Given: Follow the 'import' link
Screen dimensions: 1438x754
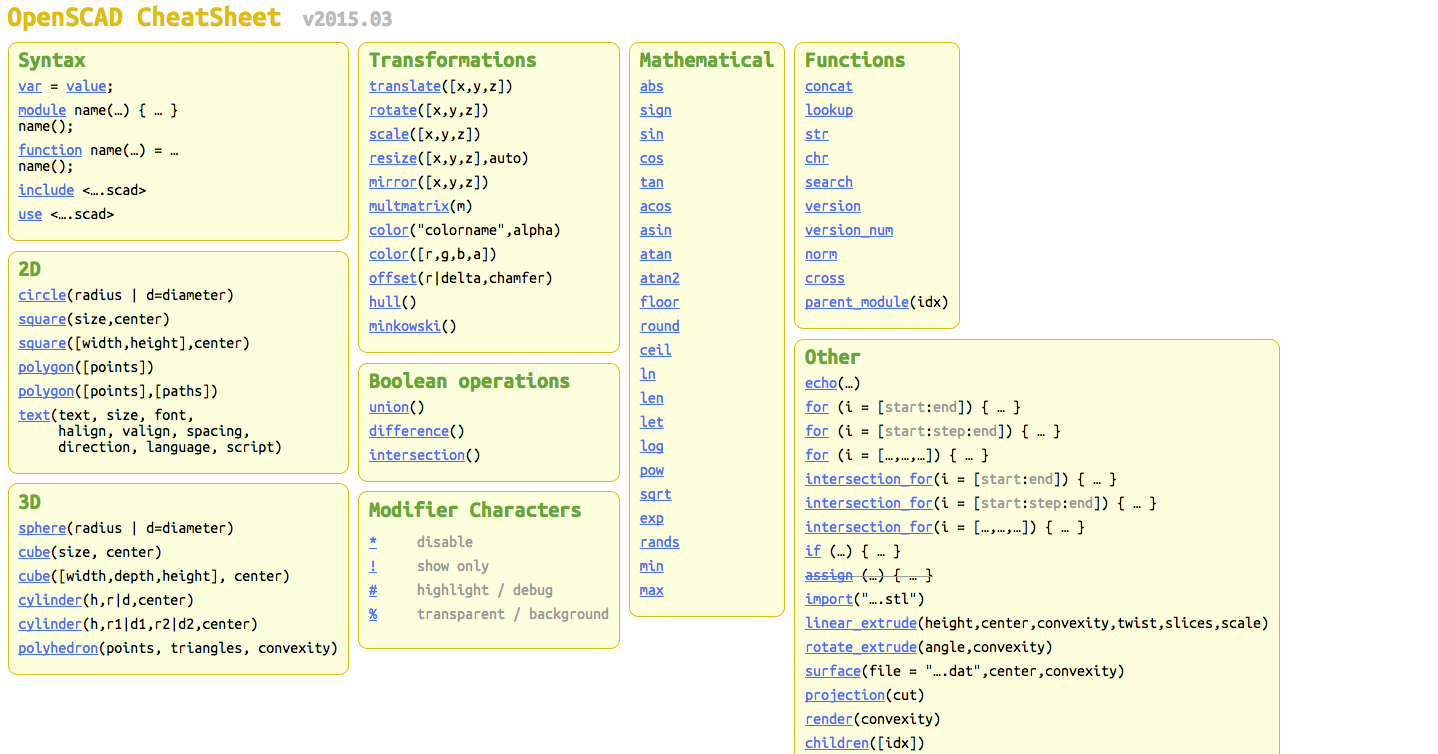Looking at the screenshot, I should (829, 599).
